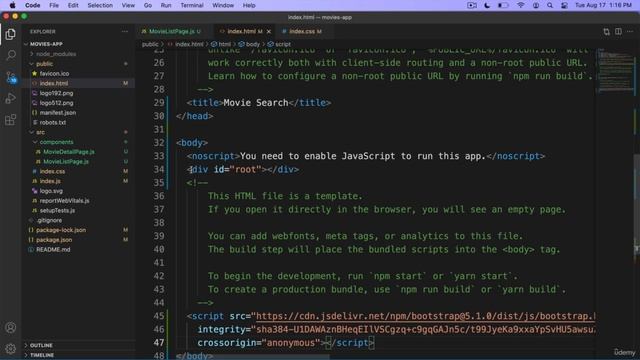Screen dimensions: 640x360
Task: Open setupTests.js file
Action: (x=57, y=211)
